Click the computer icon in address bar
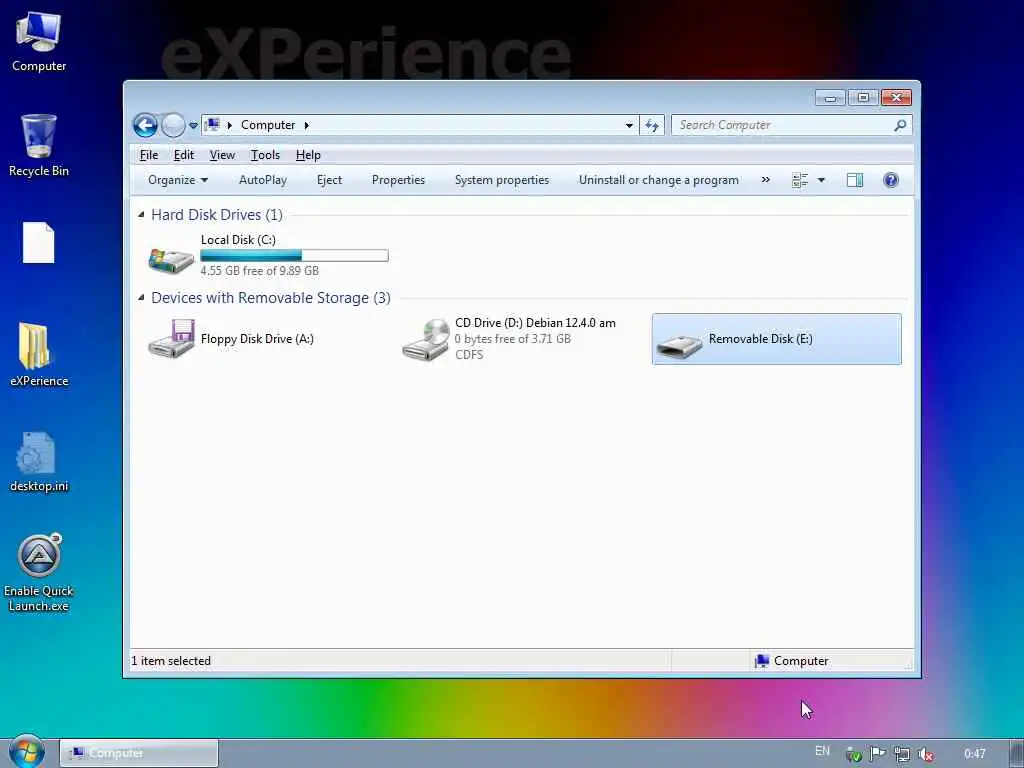Screen dimensions: 1024x768 (x=212, y=124)
